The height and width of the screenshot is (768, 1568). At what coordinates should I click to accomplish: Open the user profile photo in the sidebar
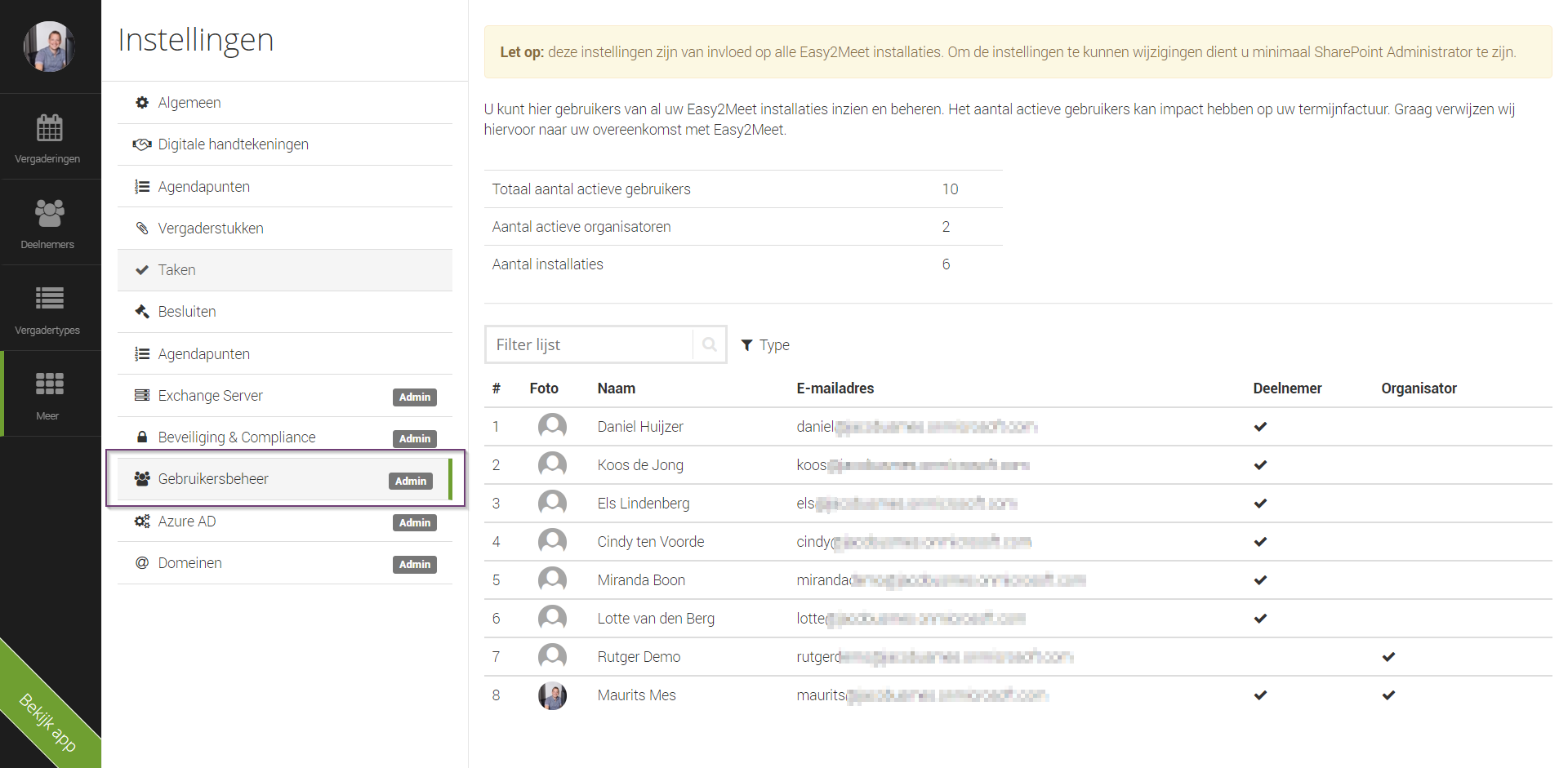(x=50, y=47)
